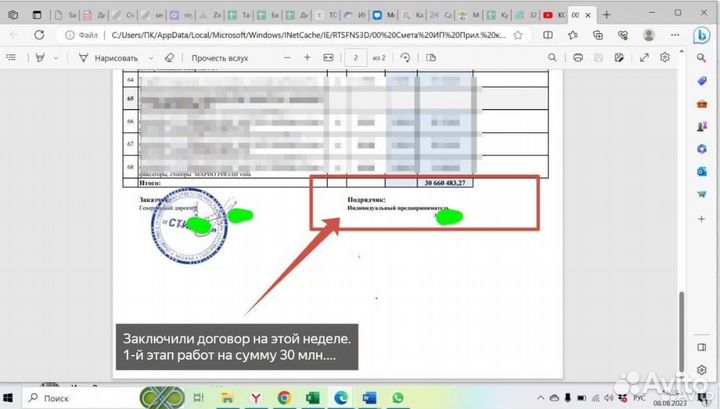Image resolution: width=720 pixels, height=409 pixels.
Task: Zoom in on the PDF document
Action: point(307,57)
